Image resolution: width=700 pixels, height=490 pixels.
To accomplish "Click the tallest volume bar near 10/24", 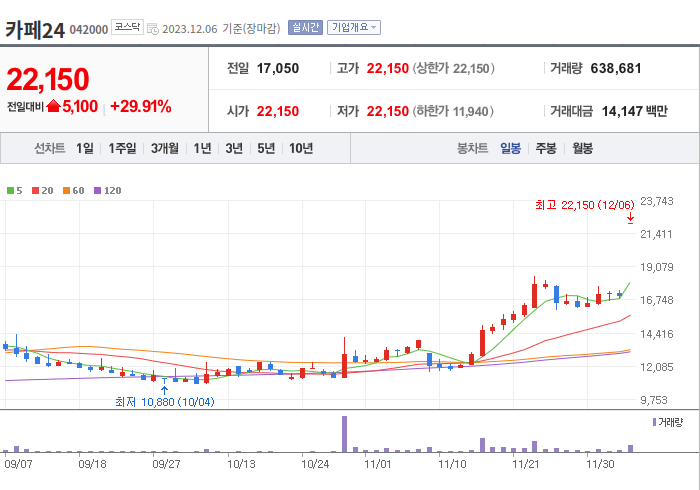I will [344, 434].
